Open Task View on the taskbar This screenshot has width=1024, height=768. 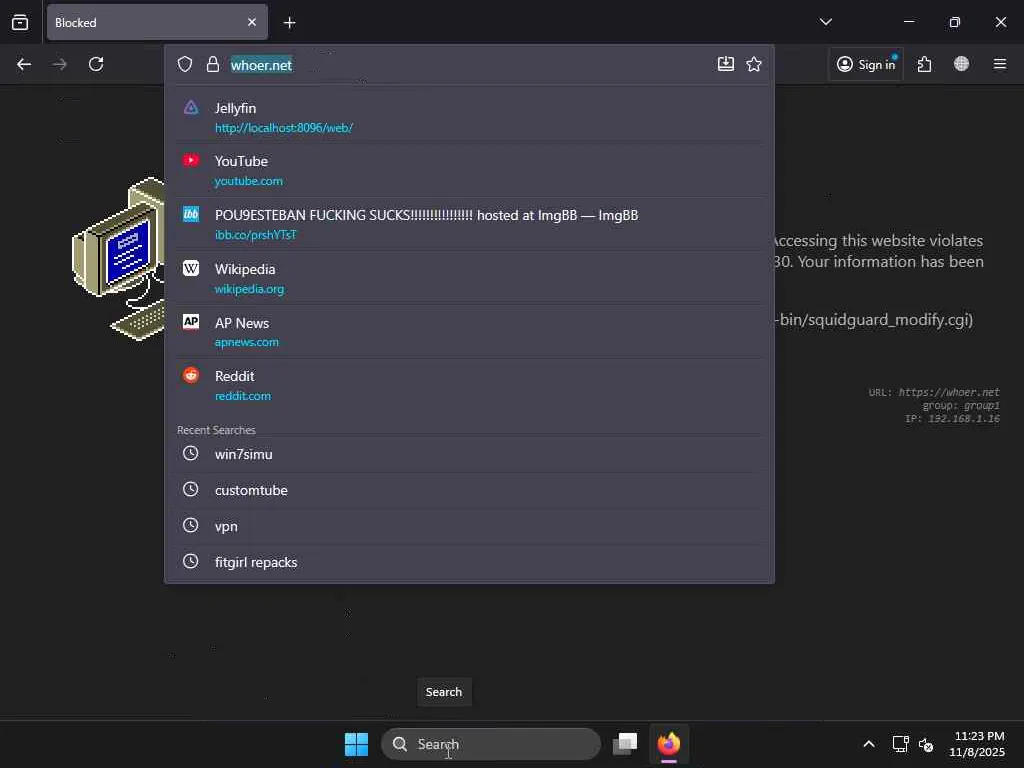coord(625,744)
